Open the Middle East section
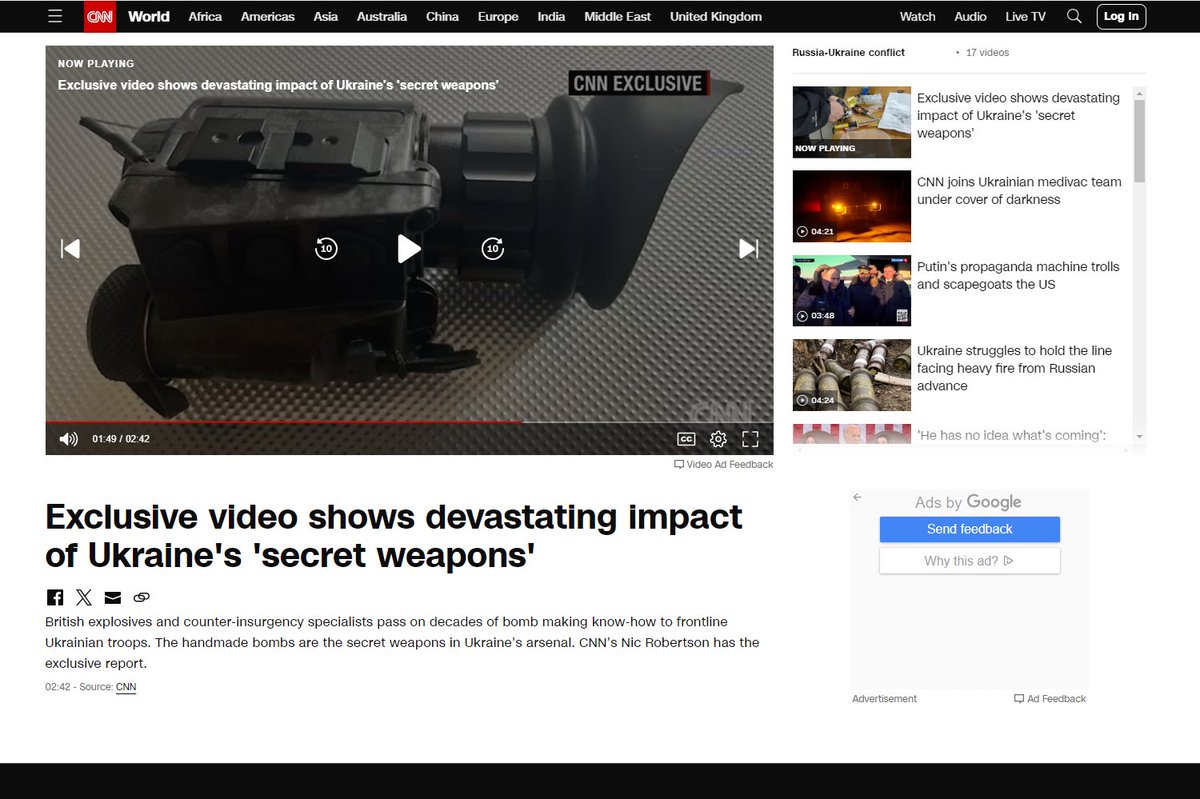The height and width of the screenshot is (799, 1200). tap(617, 16)
